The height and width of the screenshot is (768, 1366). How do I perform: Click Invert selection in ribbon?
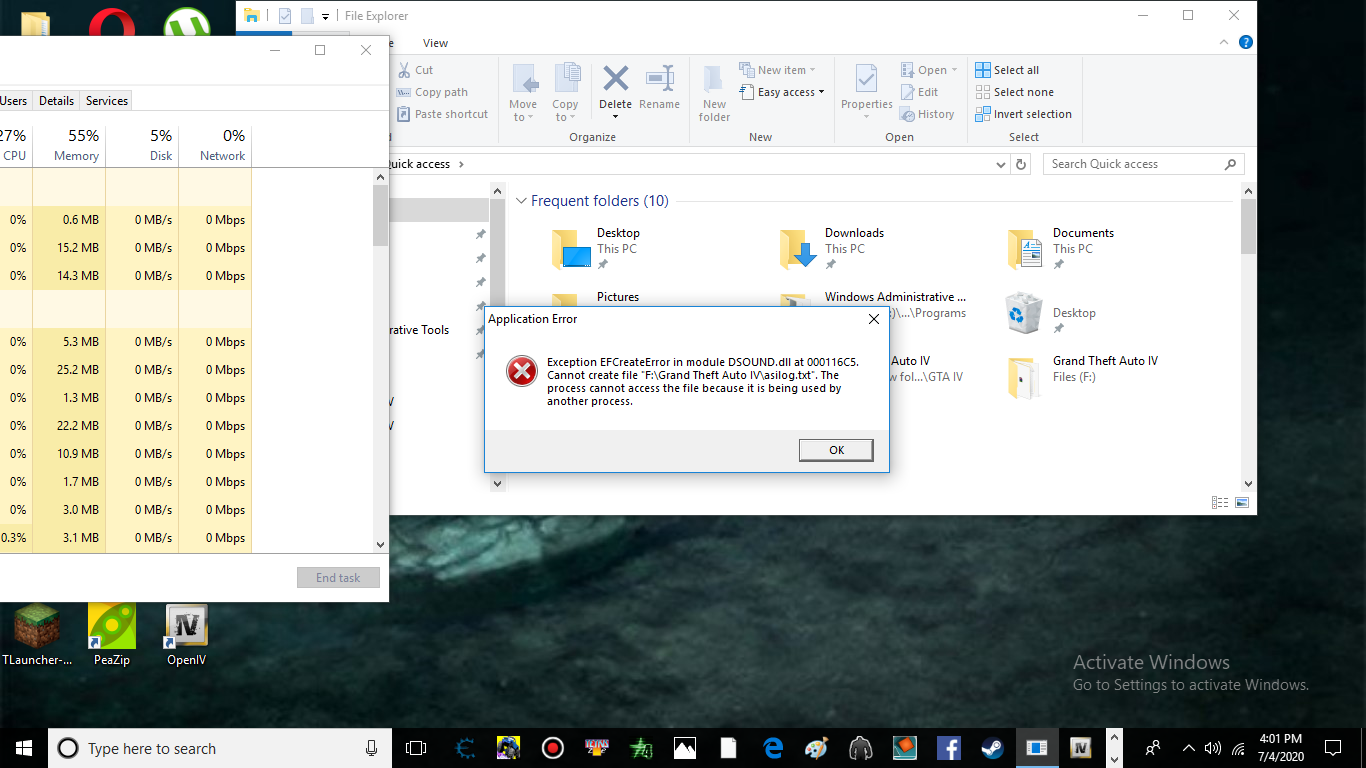point(1023,114)
